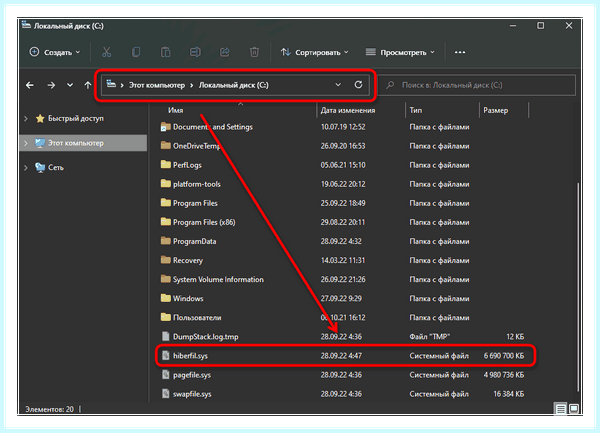Sort by the Имя column header

pyautogui.click(x=176, y=110)
